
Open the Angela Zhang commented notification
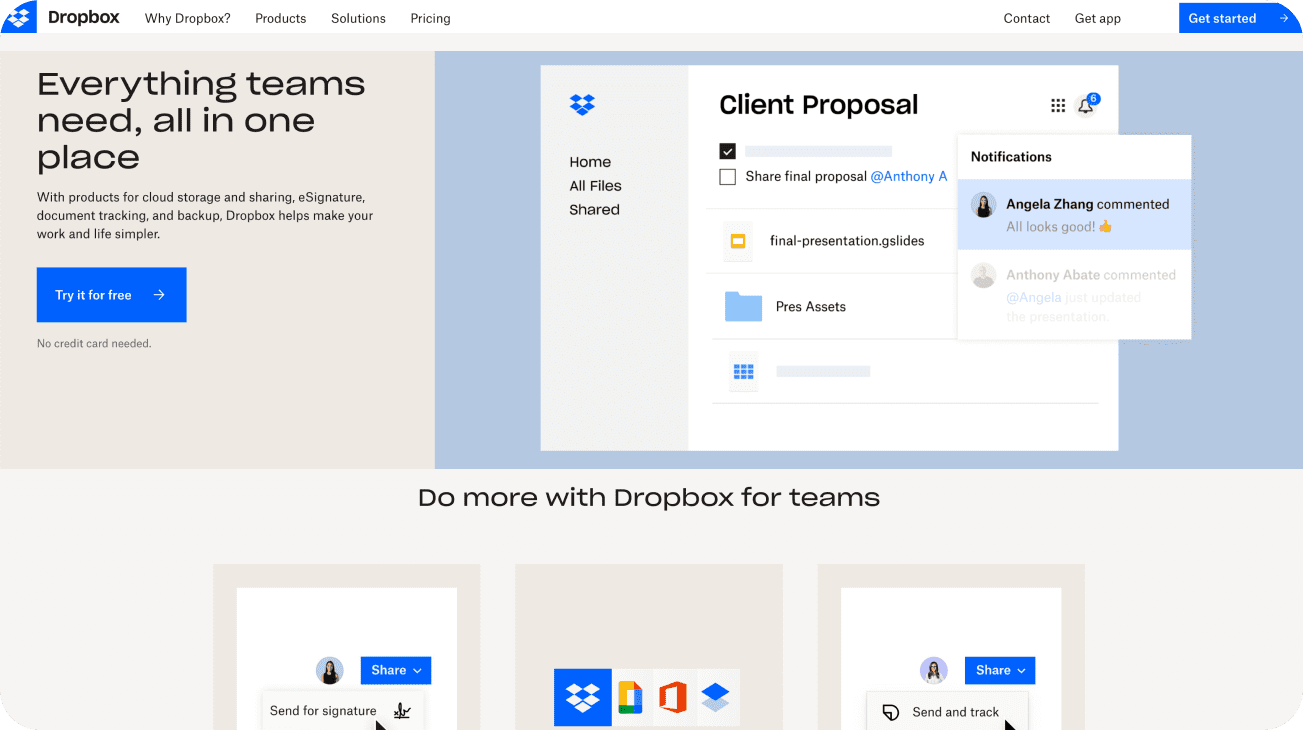[1074, 214]
